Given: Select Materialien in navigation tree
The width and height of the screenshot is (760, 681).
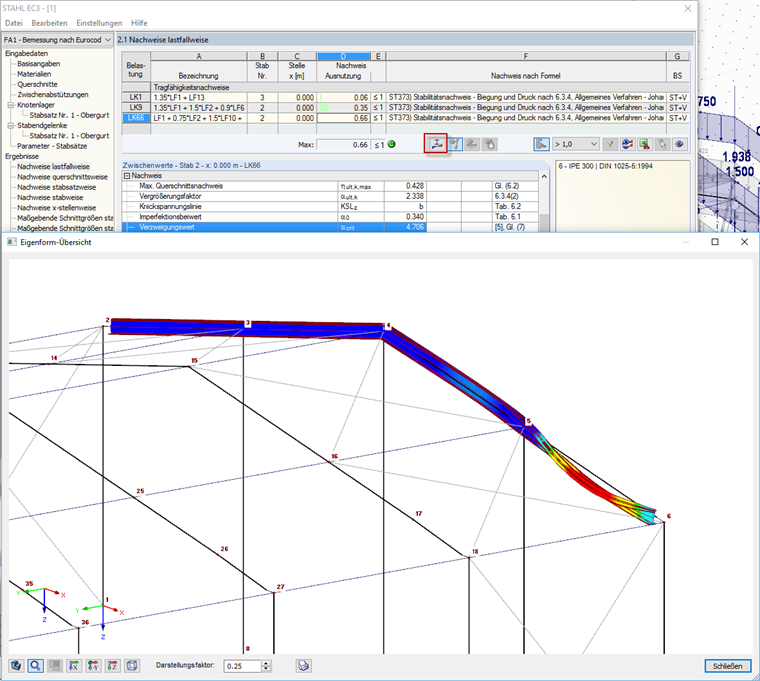Looking at the screenshot, I should click(x=34, y=74).
